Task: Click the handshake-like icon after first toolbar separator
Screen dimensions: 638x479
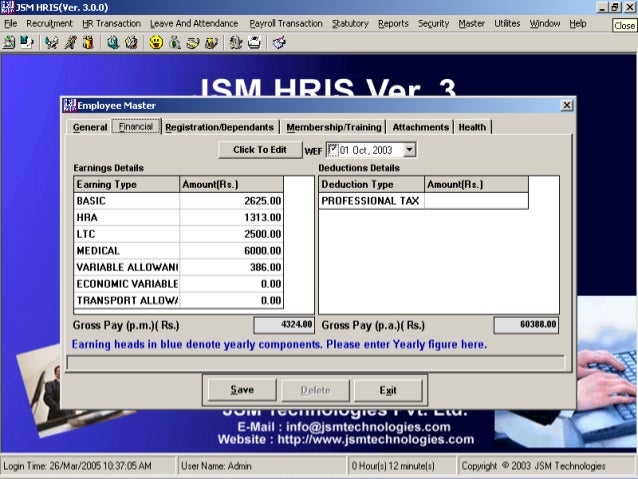Action: (x=52, y=42)
